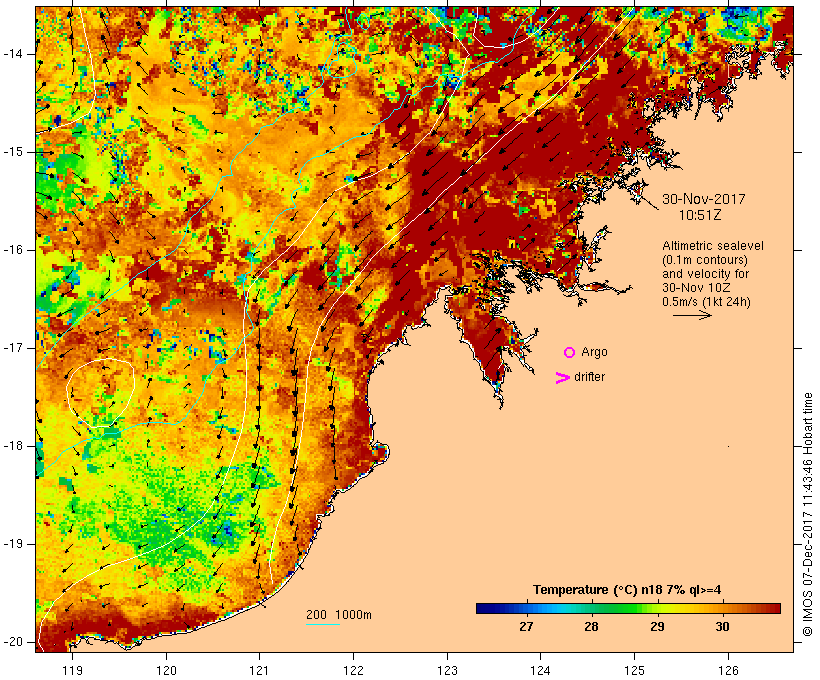Click the '-18' latitude axis label
Viewport: 820px width, 680px height.
[x=13, y=446]
